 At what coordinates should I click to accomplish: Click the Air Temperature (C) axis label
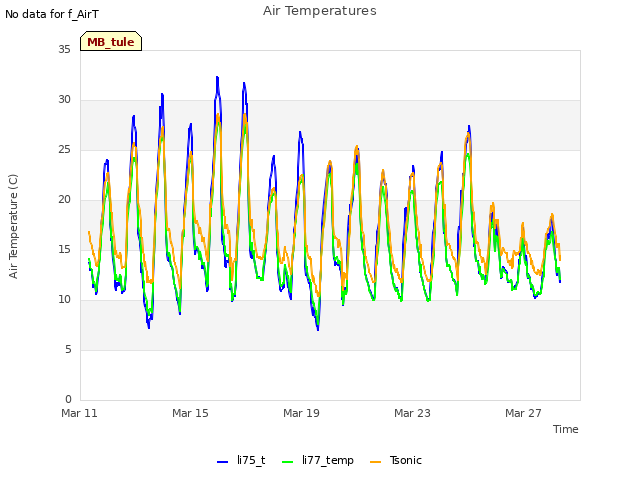coord(13,226)
